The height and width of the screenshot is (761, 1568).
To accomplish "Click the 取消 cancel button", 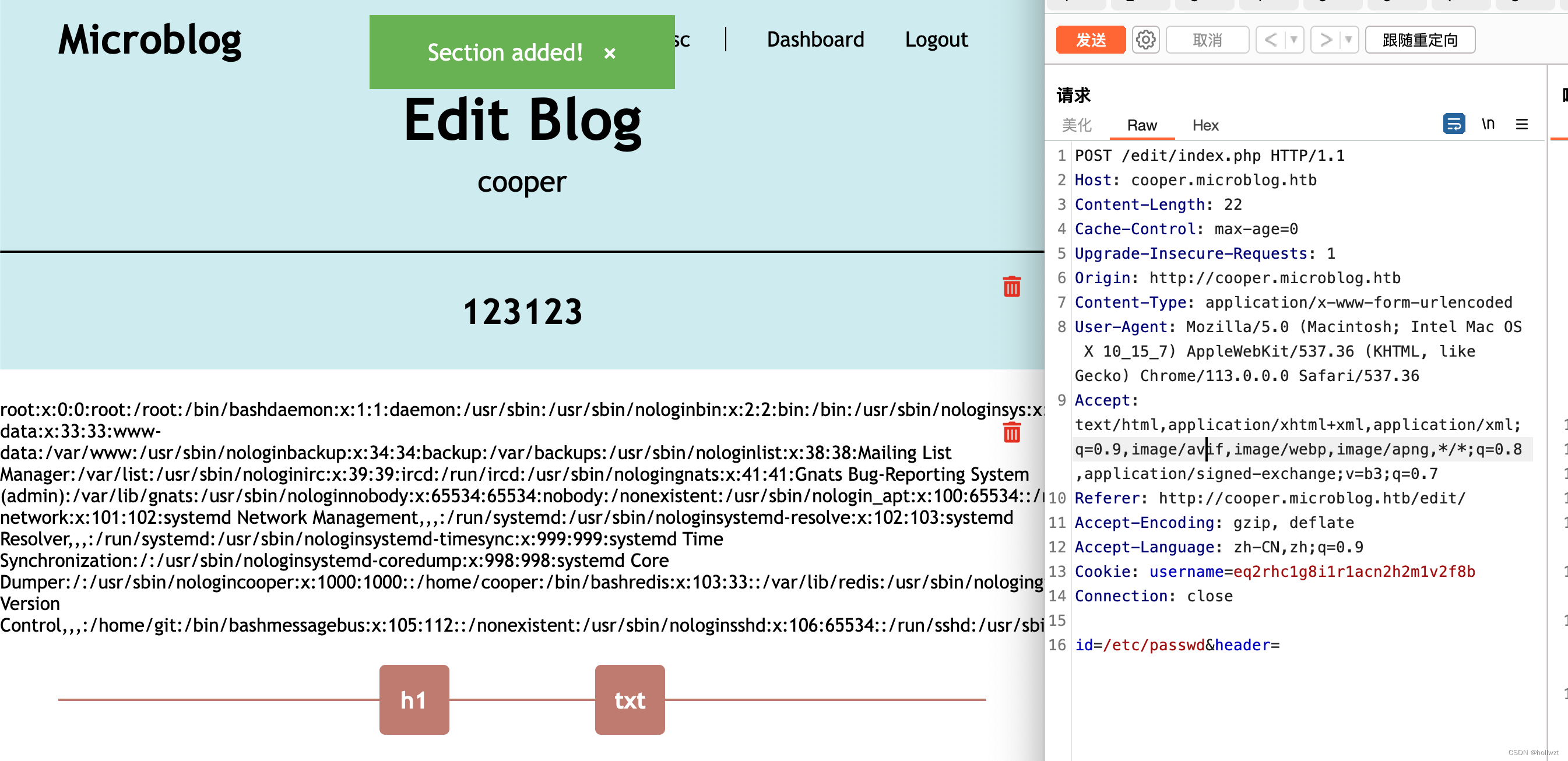I will (x=1207, y=40).
